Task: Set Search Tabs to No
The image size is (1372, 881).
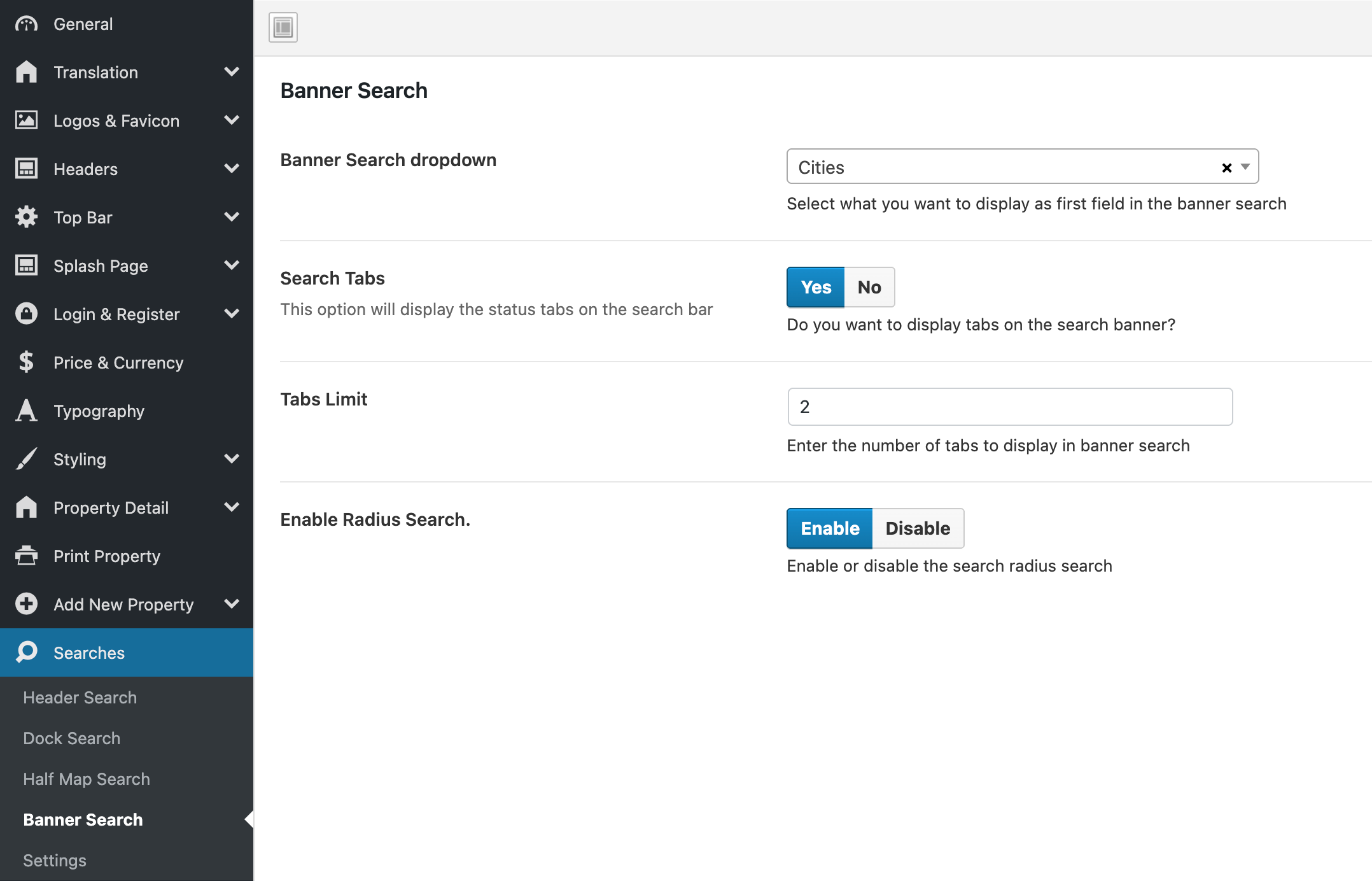Action: click(x=869, y=287)
